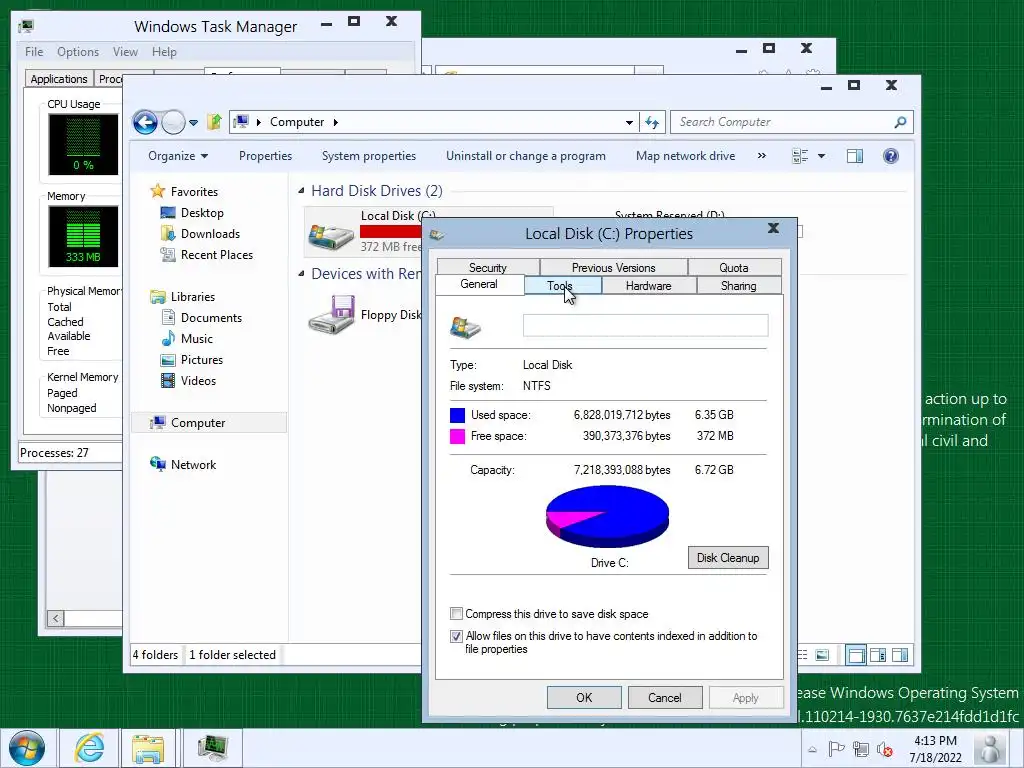Click System properties in the toolbar
This screenshot has width=1024, height=768.
369,156
